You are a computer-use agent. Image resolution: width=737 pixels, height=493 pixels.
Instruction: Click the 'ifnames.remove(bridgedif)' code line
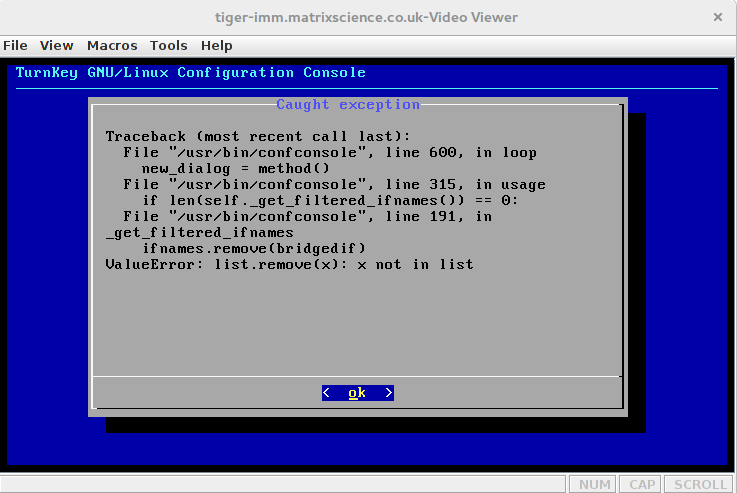click(x=254, y=248)
